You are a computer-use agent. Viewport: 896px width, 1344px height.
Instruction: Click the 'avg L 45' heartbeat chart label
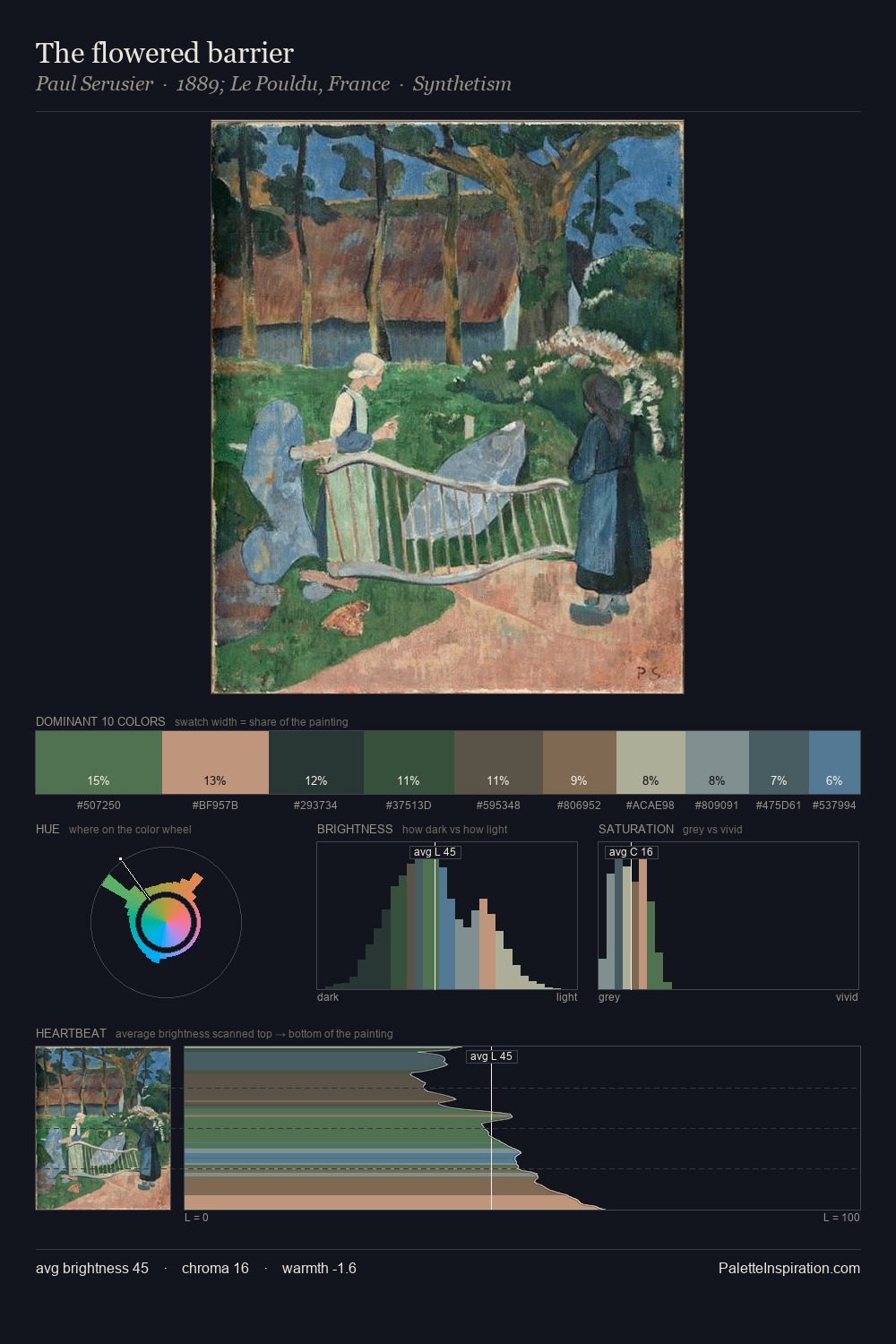(x=491, y=1056)
